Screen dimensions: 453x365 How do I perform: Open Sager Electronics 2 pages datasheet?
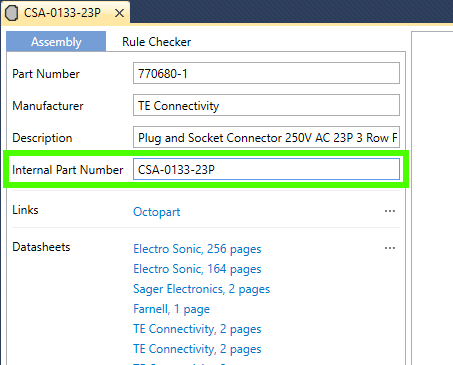(202, 289)
